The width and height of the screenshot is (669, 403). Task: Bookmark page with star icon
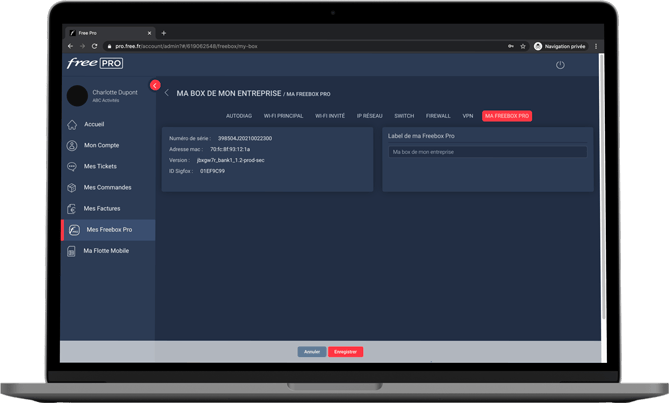pos(523,46)
